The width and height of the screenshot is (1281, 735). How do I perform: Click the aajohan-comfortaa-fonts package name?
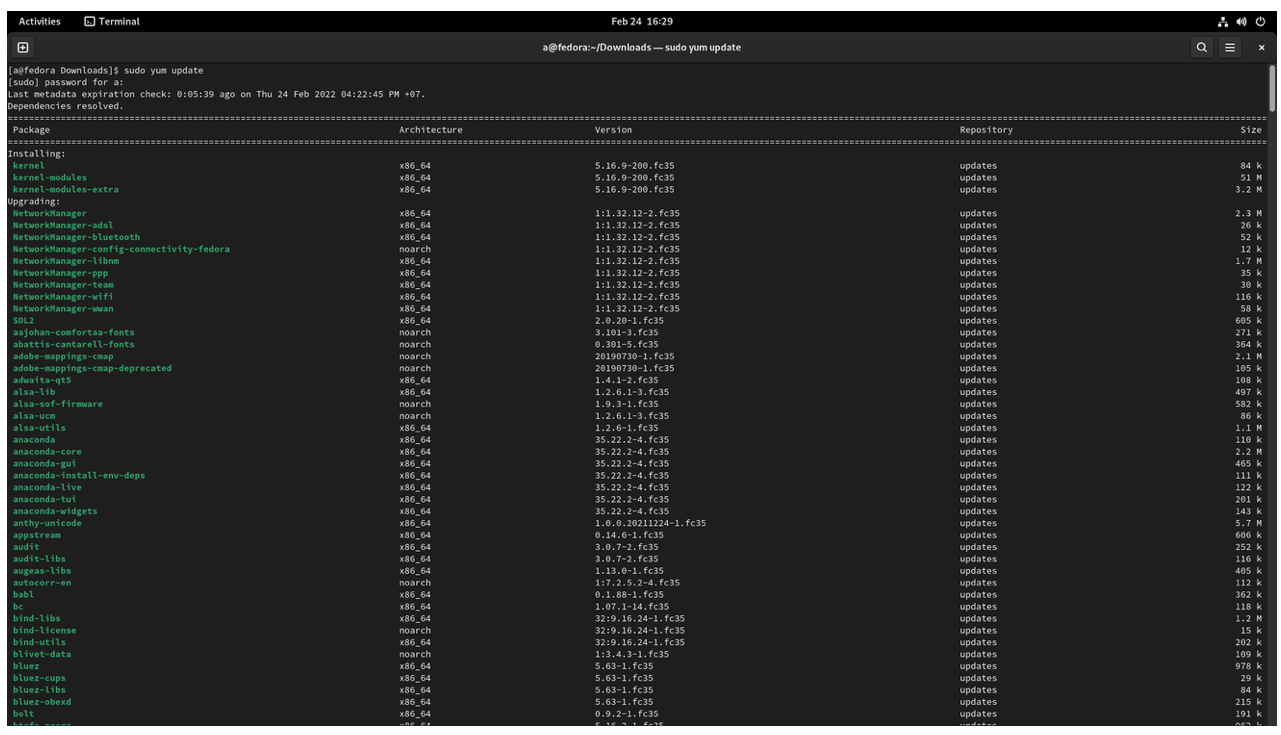73,332
